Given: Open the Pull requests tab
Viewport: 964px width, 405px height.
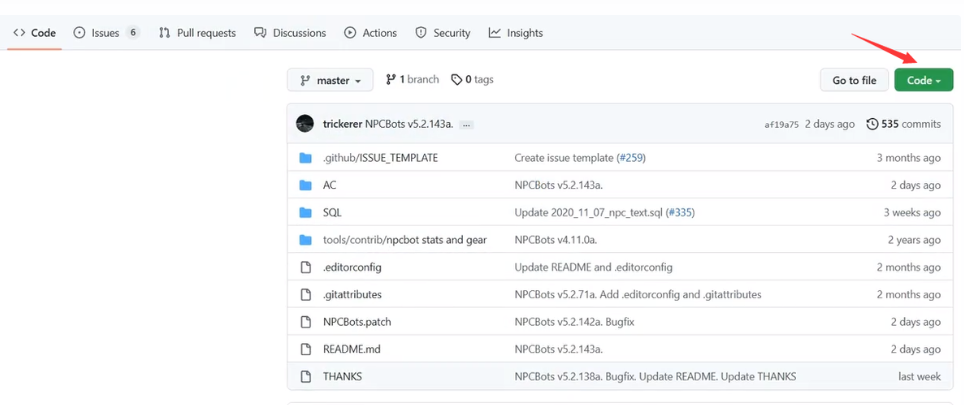Looking at the screenshot, I should [x=197, y=33].
